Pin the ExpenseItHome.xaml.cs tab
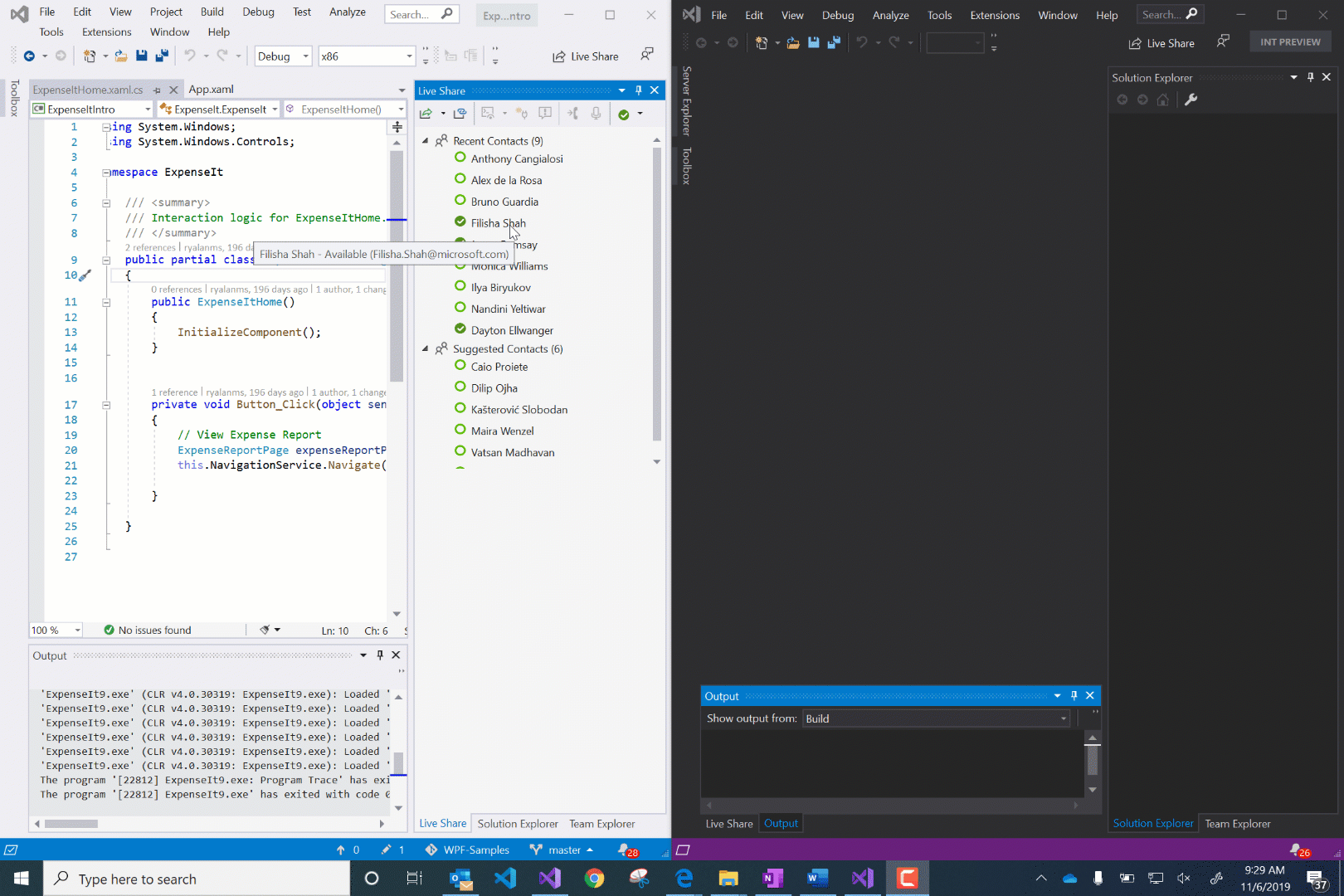Viewport: 1344px width, 896px height. (157, 90)
